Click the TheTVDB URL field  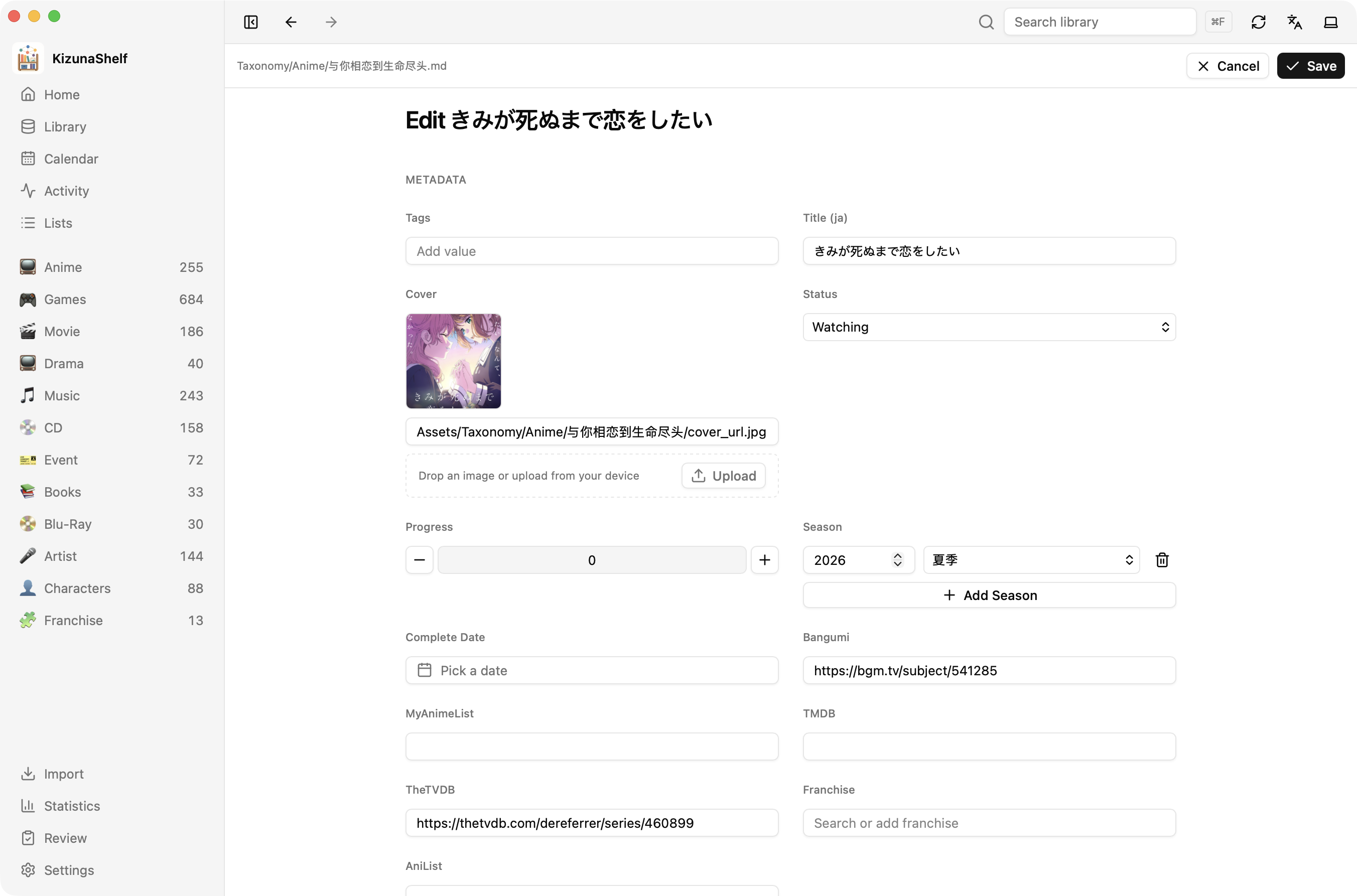[x=592, y=823]
